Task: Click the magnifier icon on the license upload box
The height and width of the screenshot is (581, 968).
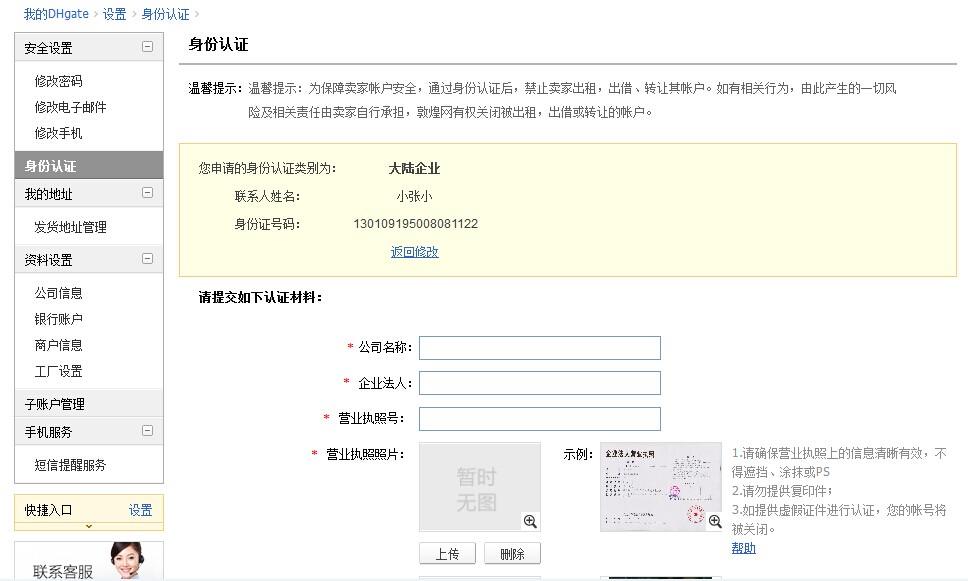Action: coord(530,521)
